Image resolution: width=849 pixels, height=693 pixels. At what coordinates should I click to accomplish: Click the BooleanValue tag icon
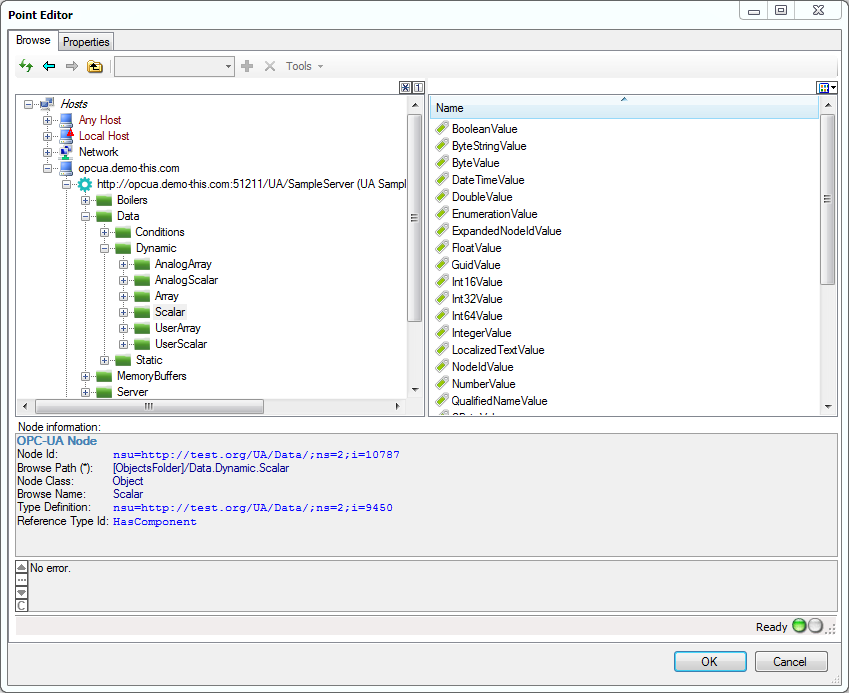[442, 129]
